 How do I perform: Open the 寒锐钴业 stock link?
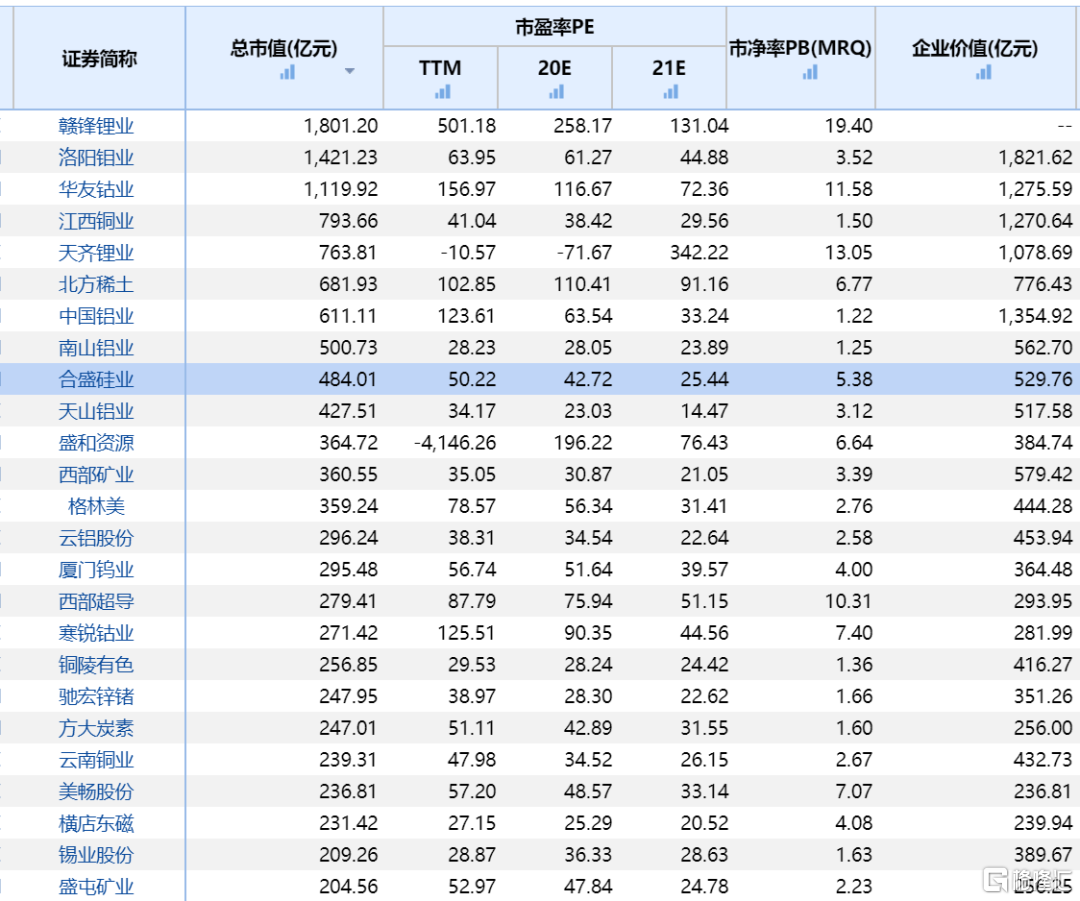[96, 633]
